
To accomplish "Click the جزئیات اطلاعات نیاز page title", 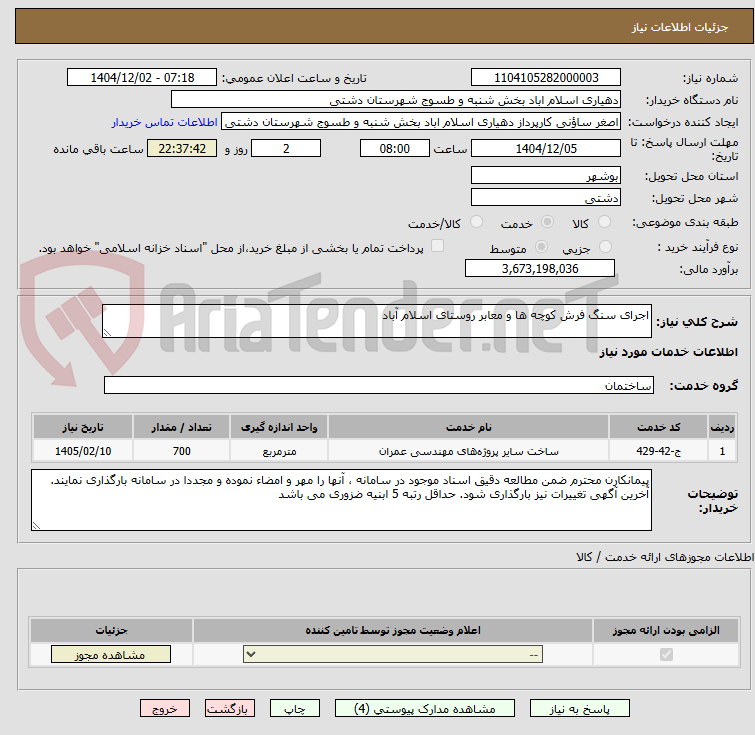I will [680, 27].
